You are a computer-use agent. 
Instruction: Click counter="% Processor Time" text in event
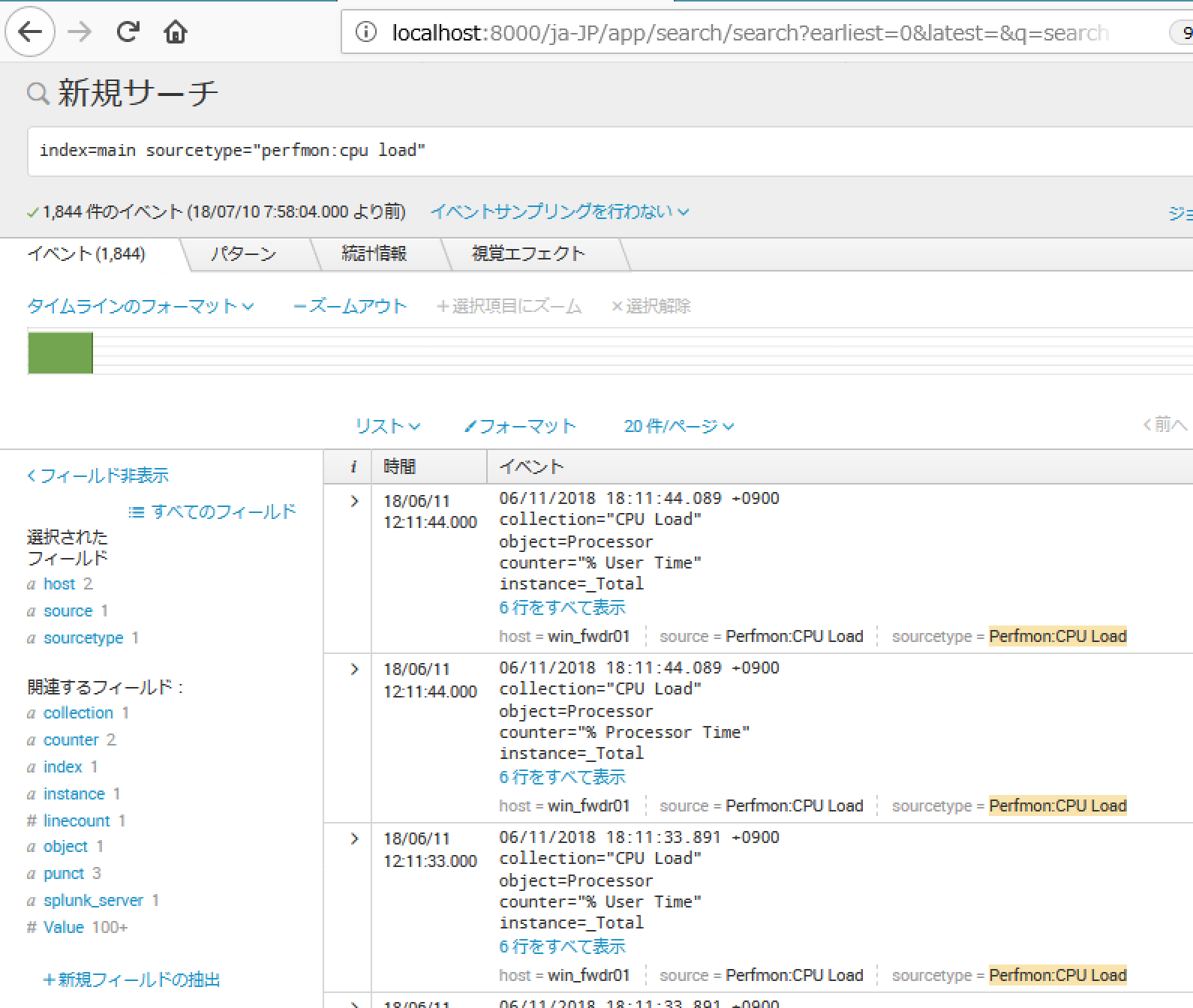tap(625, 733)
